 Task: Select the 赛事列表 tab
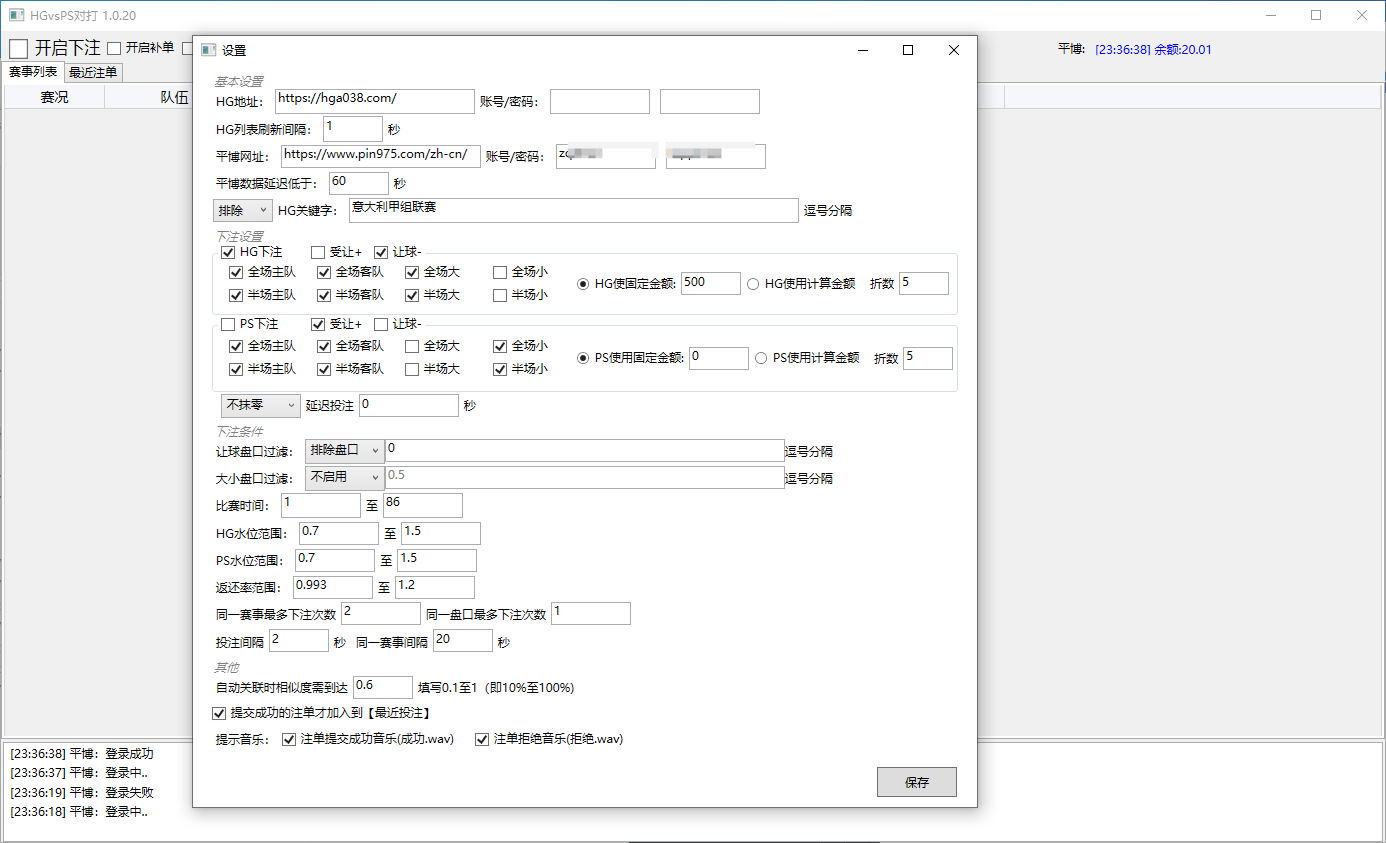point(33,72)
